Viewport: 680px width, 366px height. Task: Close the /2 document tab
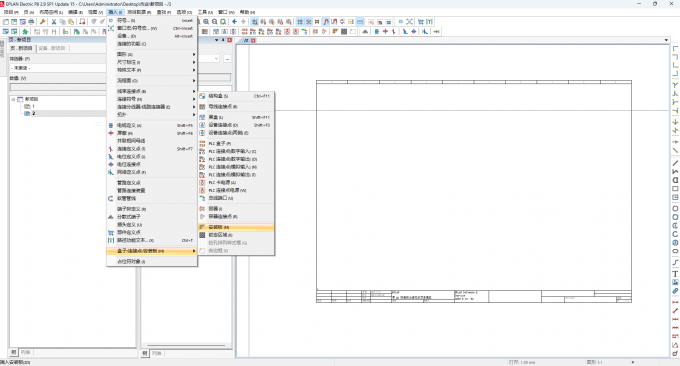pos(253,40)
